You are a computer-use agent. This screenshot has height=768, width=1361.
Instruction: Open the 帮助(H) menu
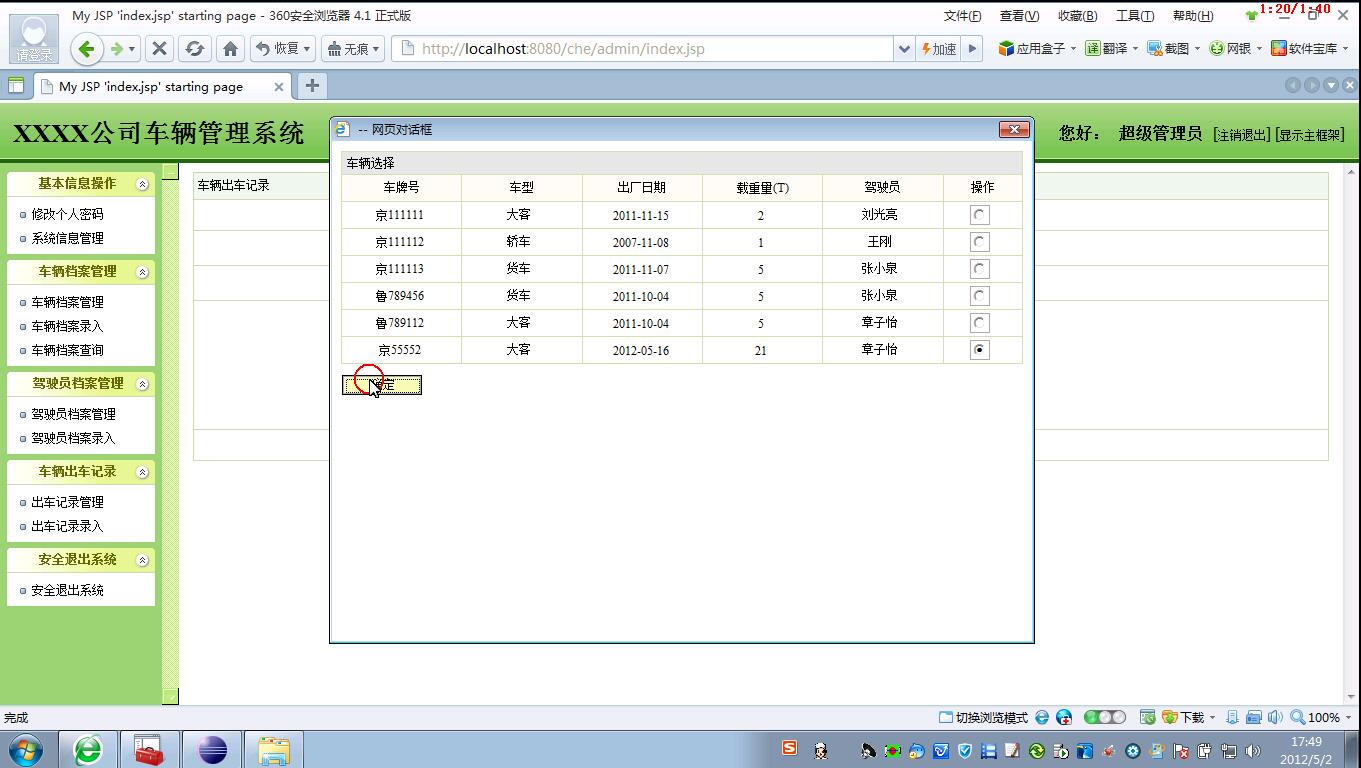click(x=1192, y=16)
